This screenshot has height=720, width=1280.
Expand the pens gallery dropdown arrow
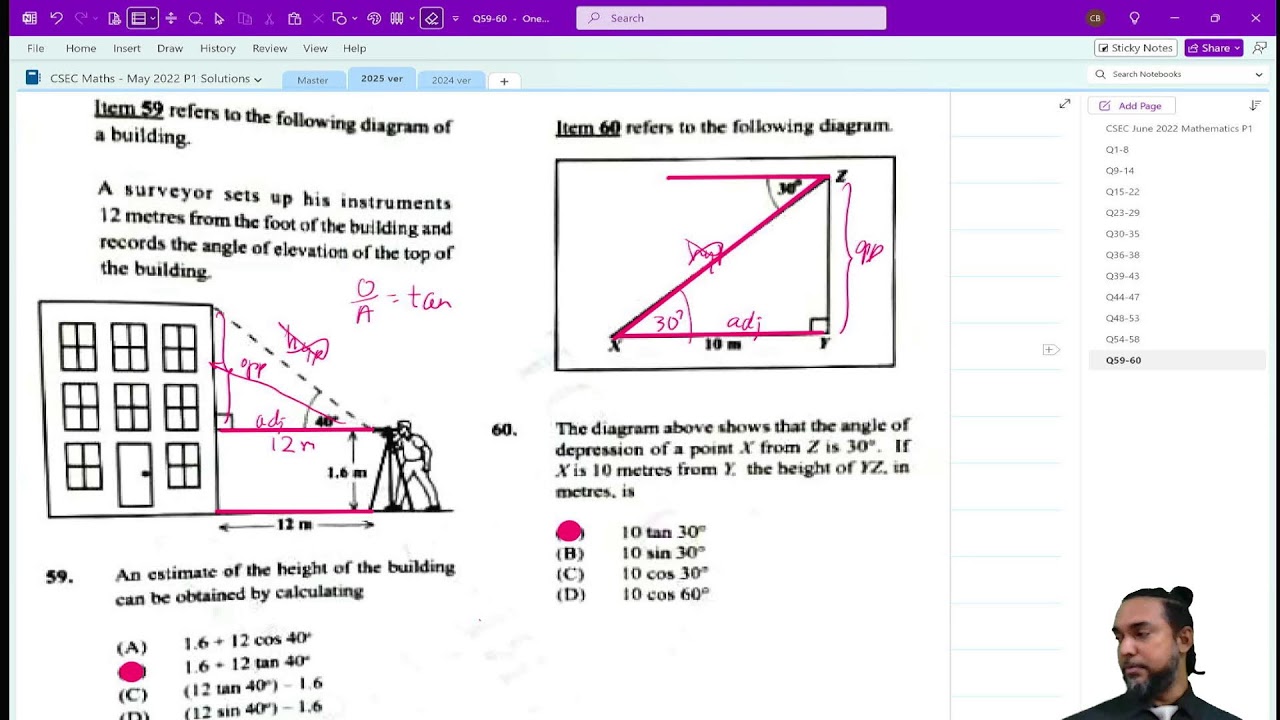(x=410, y=18)
